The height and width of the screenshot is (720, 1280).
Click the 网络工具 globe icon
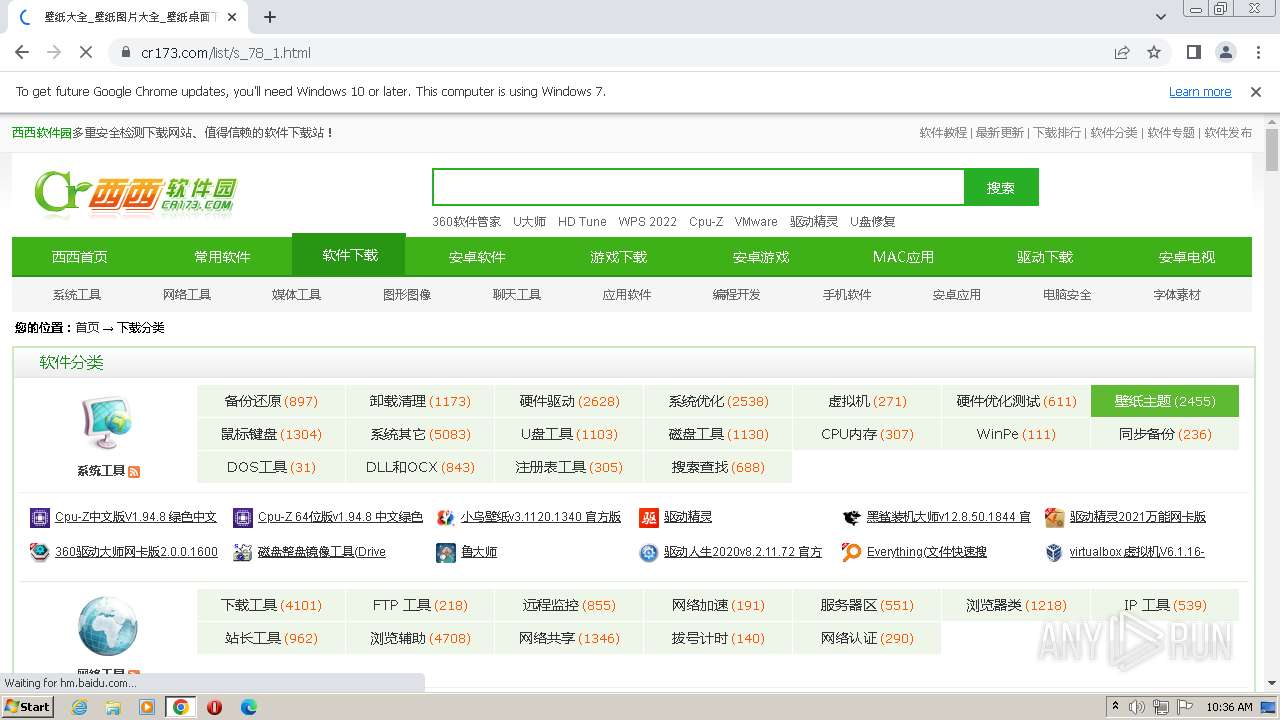[107, 626]
